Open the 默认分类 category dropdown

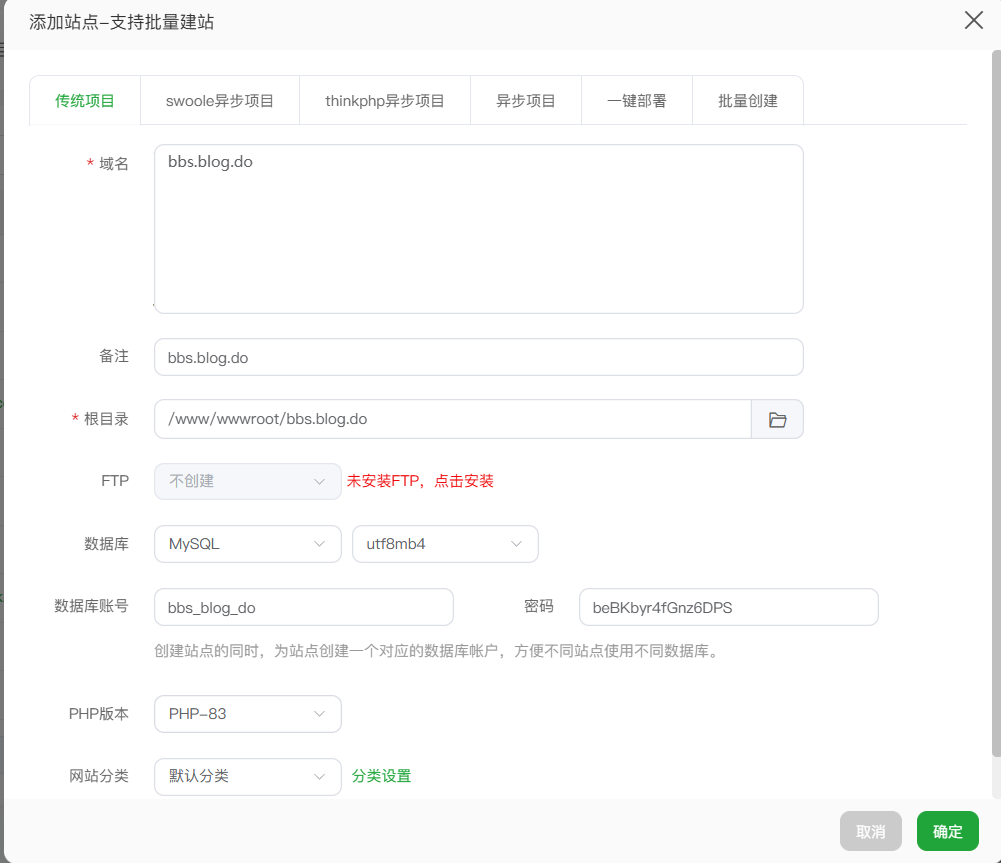[248, 776]
